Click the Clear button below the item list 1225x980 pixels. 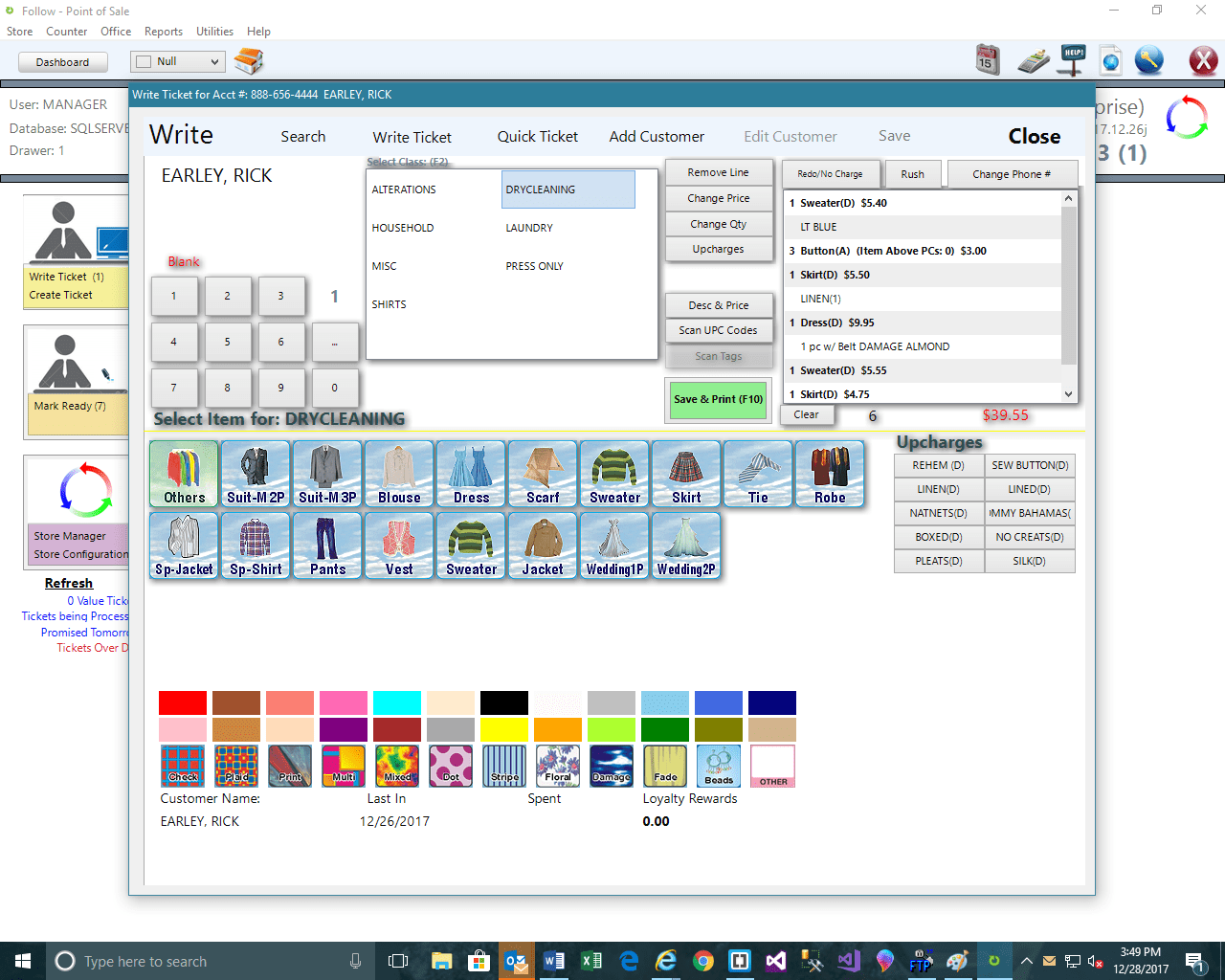[x=807, y=414]
